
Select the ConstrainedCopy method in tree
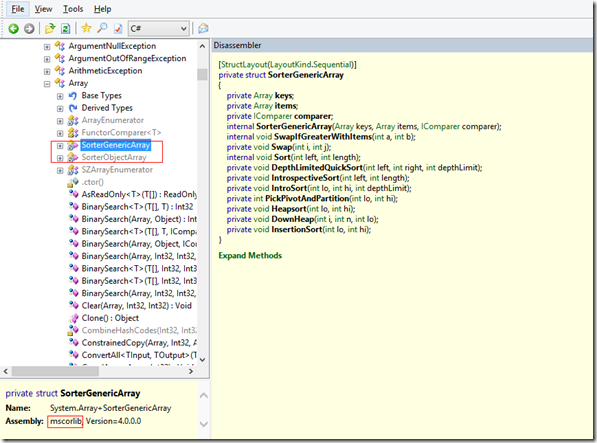[139, 343]
